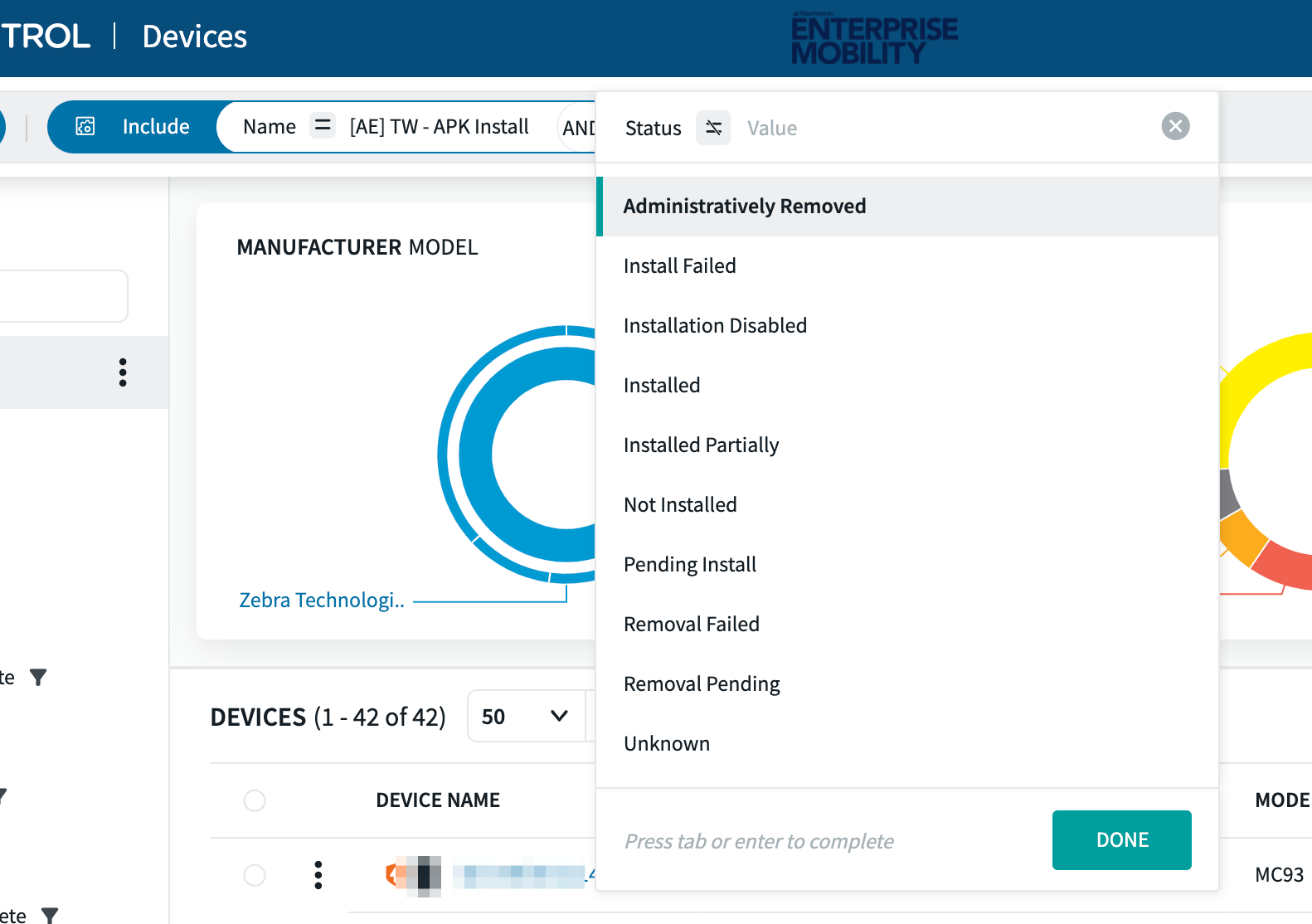Choose Administratively Removed from status list

(744, 207)
